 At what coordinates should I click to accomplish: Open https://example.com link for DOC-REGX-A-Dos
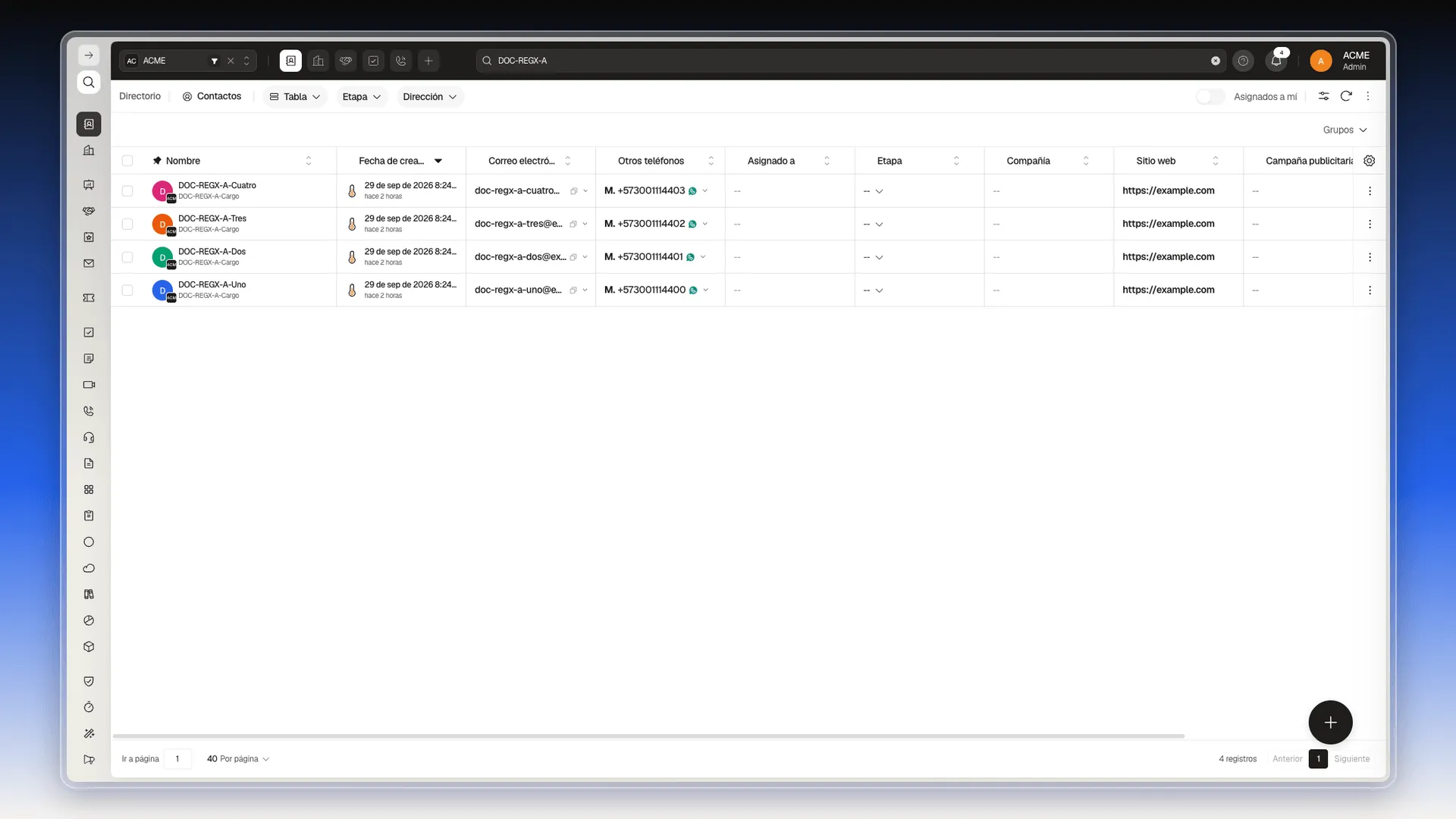click(1168, 257)
